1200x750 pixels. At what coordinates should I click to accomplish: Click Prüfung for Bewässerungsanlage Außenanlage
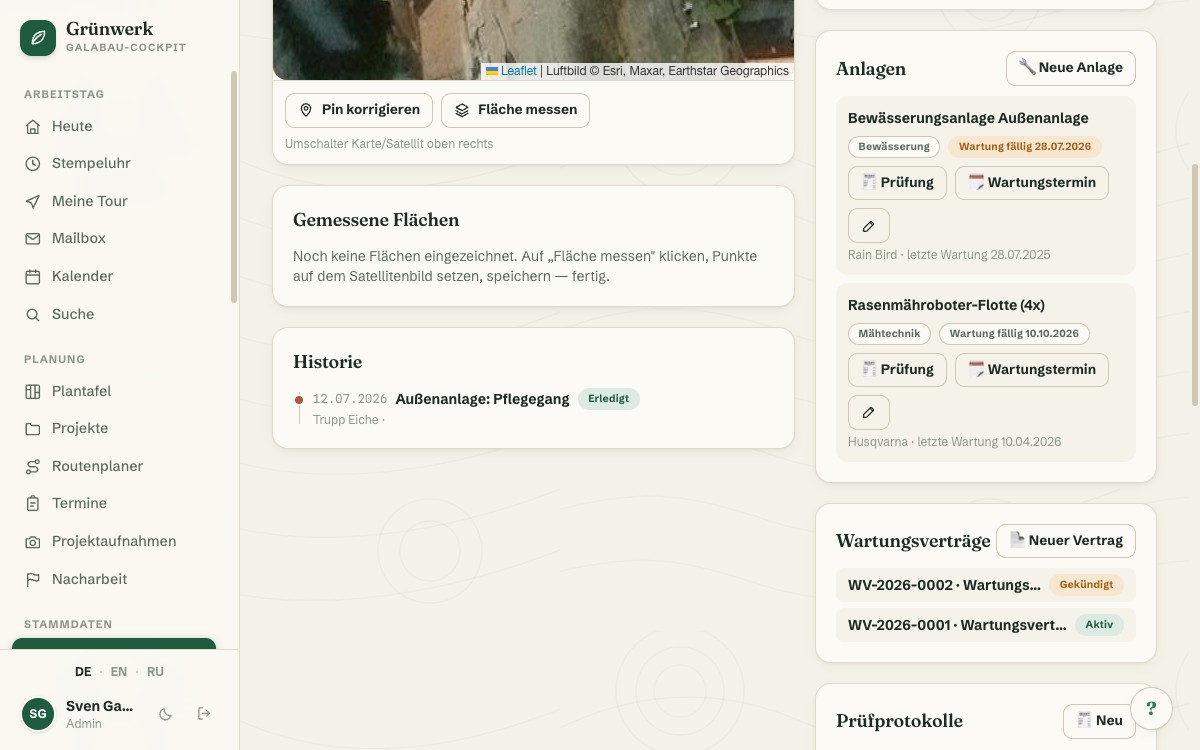(897, 183)
